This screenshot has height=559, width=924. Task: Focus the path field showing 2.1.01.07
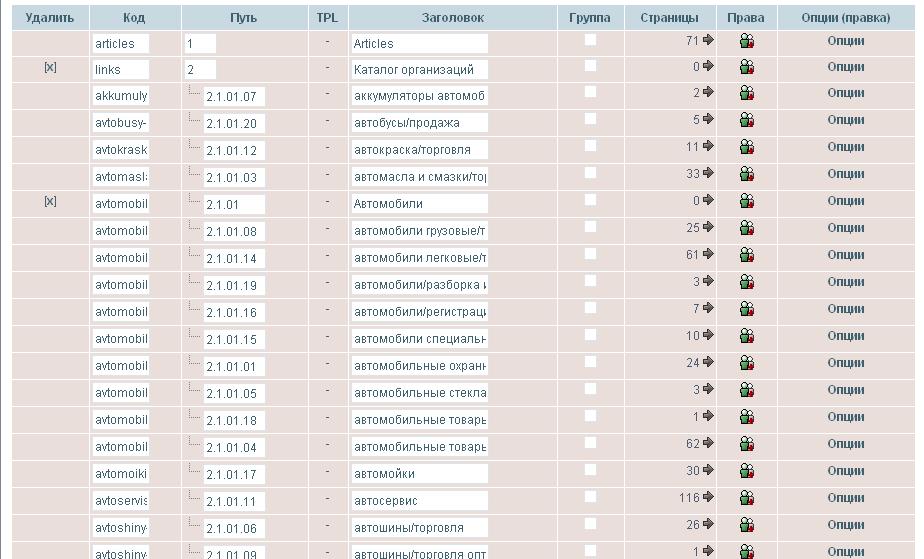coord(233,97)
